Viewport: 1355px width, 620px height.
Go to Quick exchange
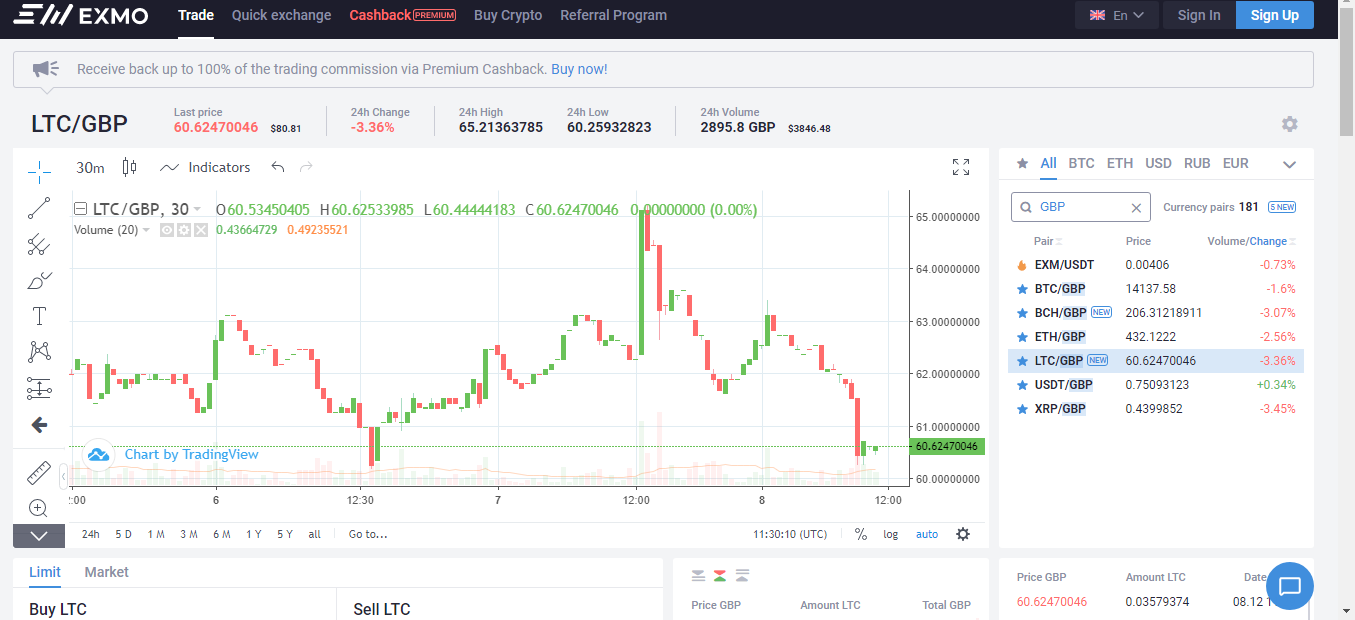[x=281, y=15]
